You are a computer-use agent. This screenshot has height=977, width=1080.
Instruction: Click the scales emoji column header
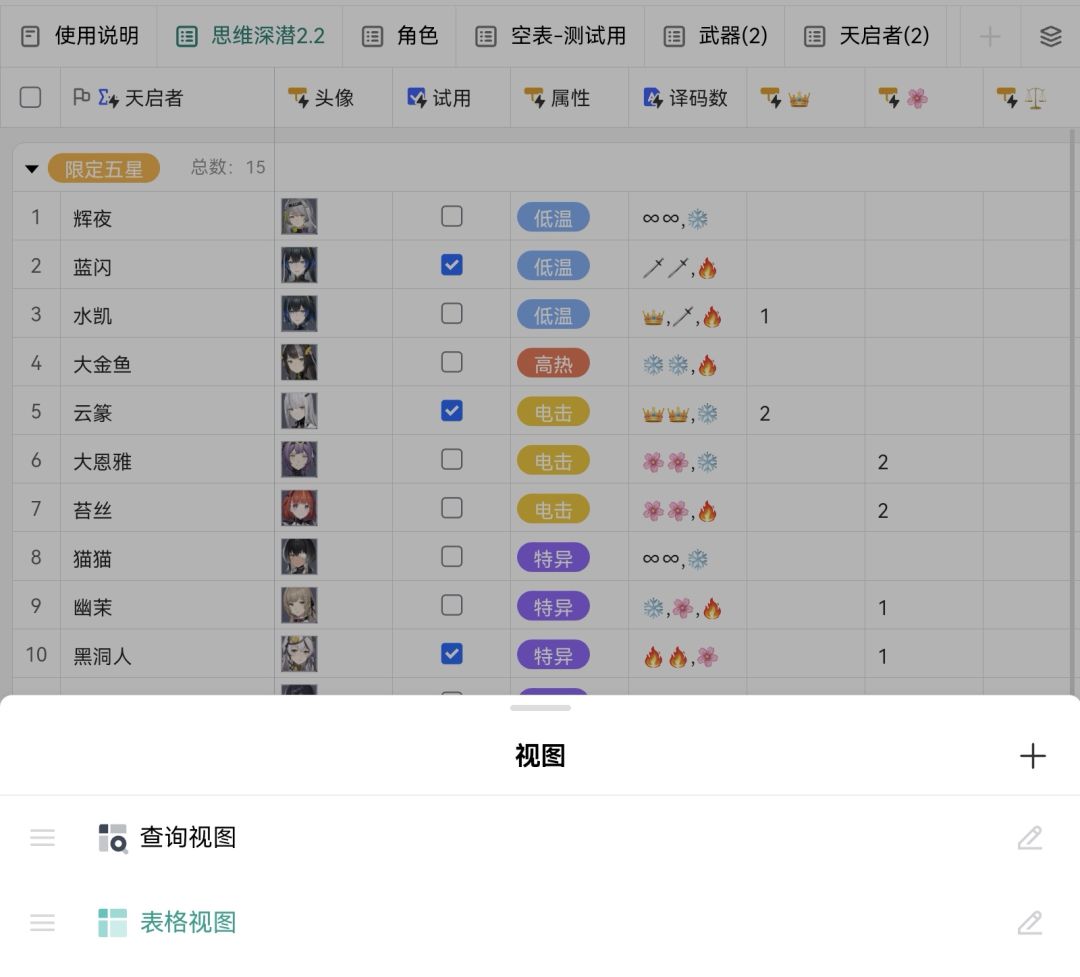(x=1031, y=98)
